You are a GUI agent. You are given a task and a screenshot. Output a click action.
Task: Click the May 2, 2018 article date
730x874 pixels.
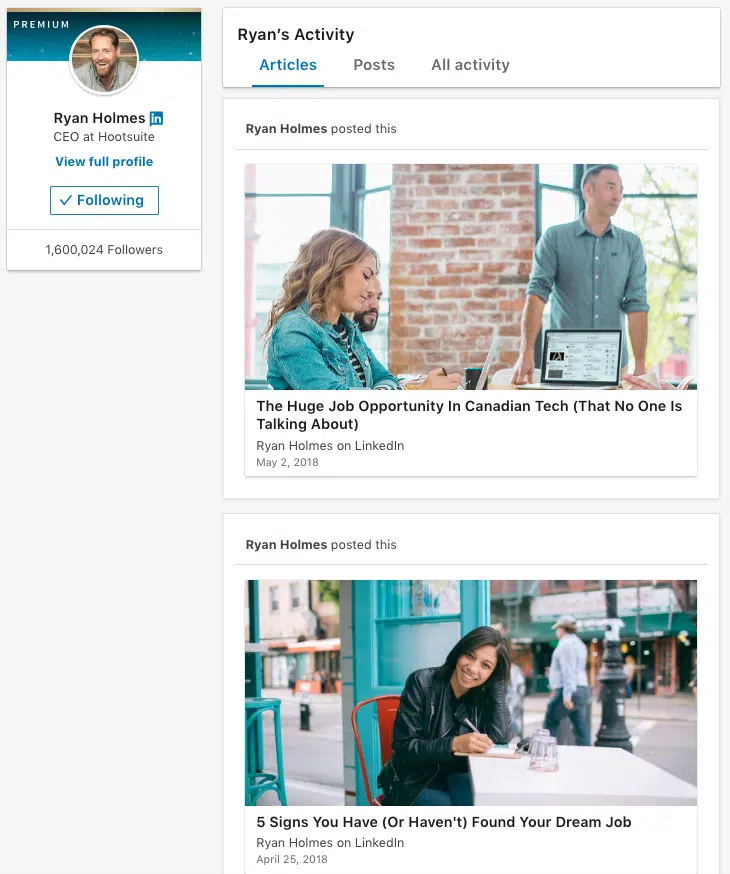click(288, 462)
